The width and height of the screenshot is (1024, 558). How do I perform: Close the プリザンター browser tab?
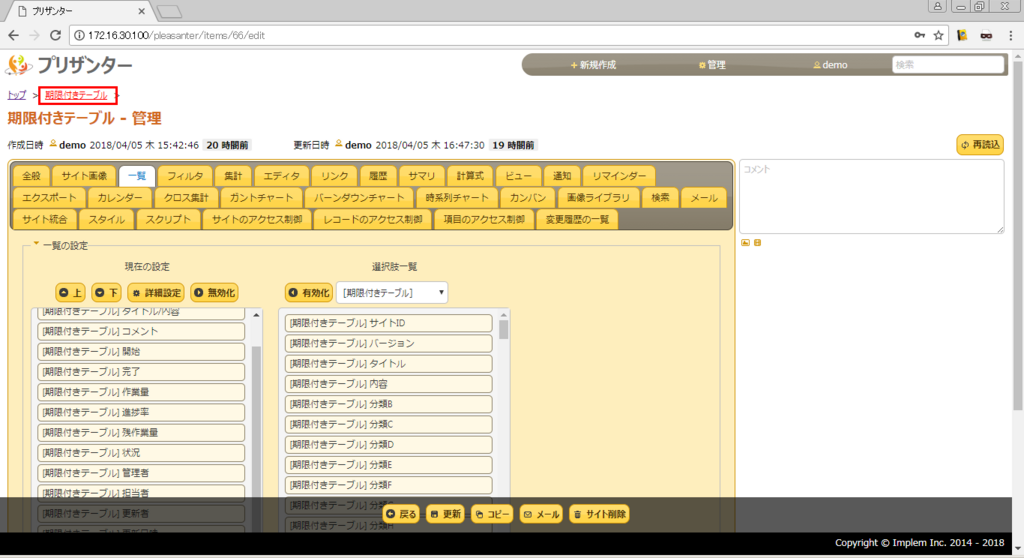point(142,11)
